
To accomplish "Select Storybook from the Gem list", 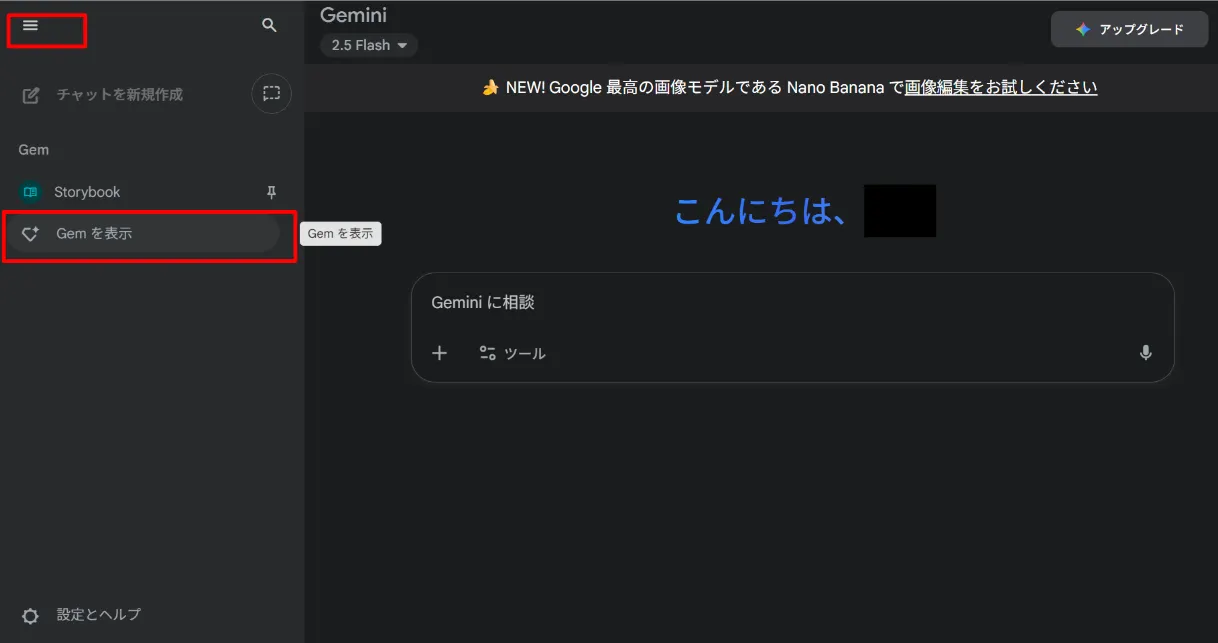I will [87, 192].
